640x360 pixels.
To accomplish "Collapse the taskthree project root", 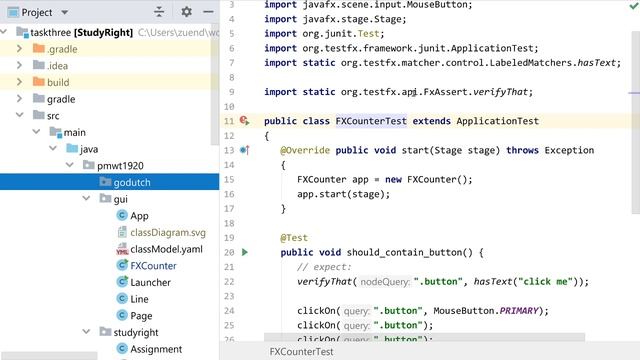I will tap(4, 32).
